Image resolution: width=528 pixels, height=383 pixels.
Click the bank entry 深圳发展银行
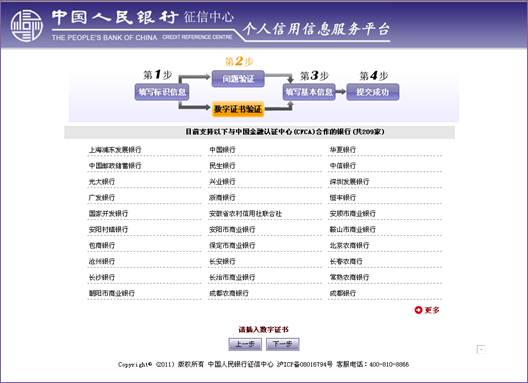coord(349,182)
